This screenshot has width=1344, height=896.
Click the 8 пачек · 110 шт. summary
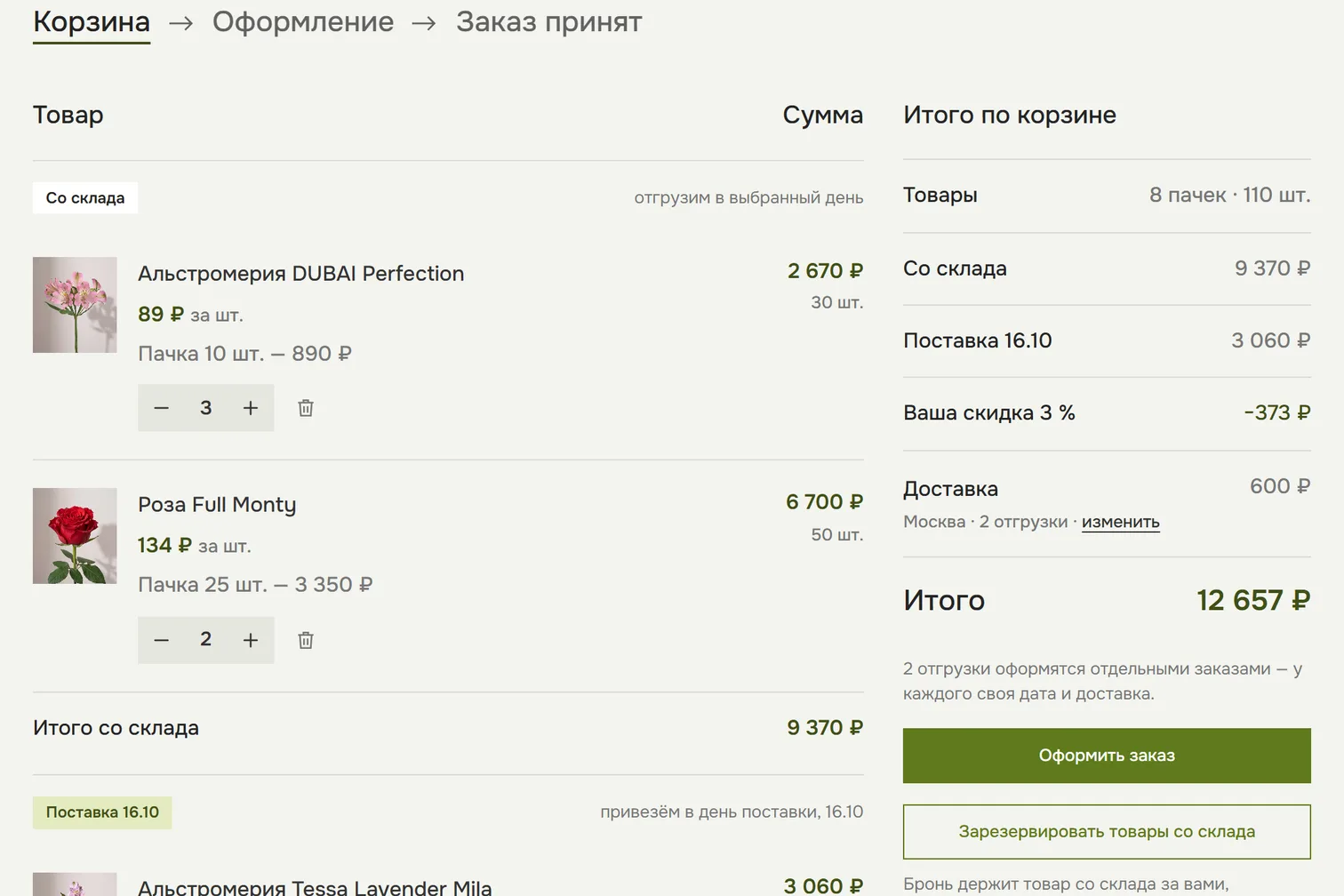(1230, 195)
